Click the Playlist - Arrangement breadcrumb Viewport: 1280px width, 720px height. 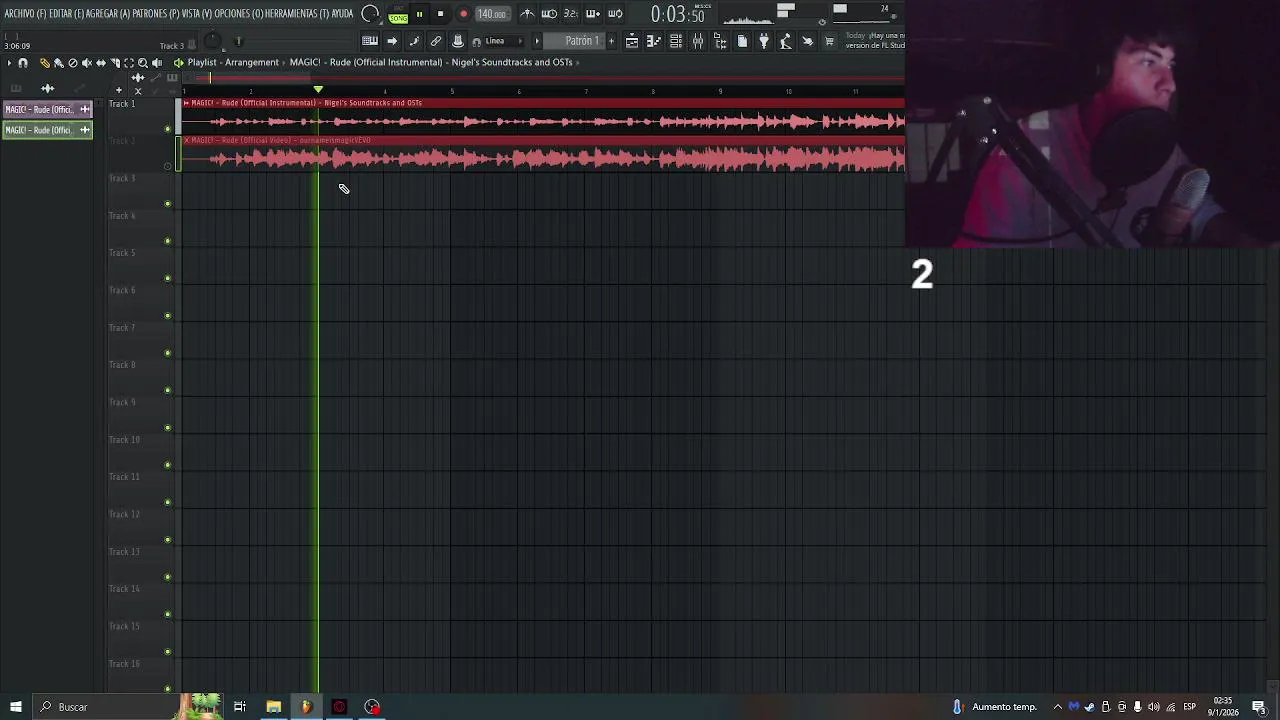pos(233,62)
